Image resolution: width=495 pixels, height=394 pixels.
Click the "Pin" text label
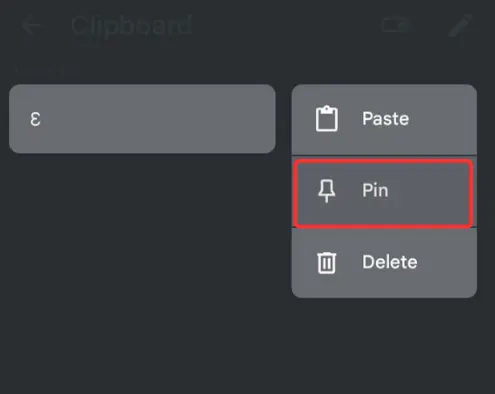(x=375, y=190)
